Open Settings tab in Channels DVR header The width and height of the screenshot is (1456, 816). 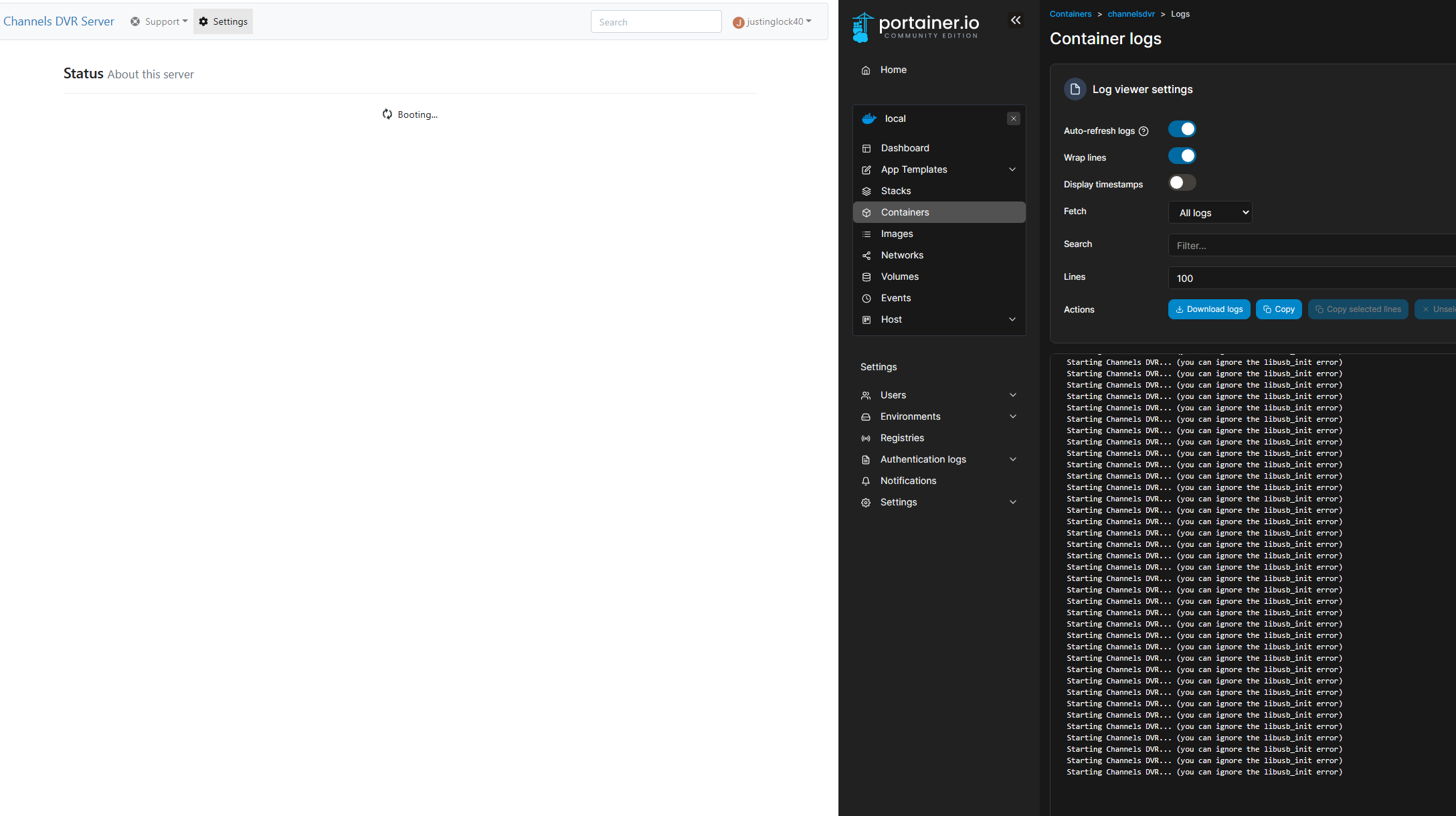(223, 22)
